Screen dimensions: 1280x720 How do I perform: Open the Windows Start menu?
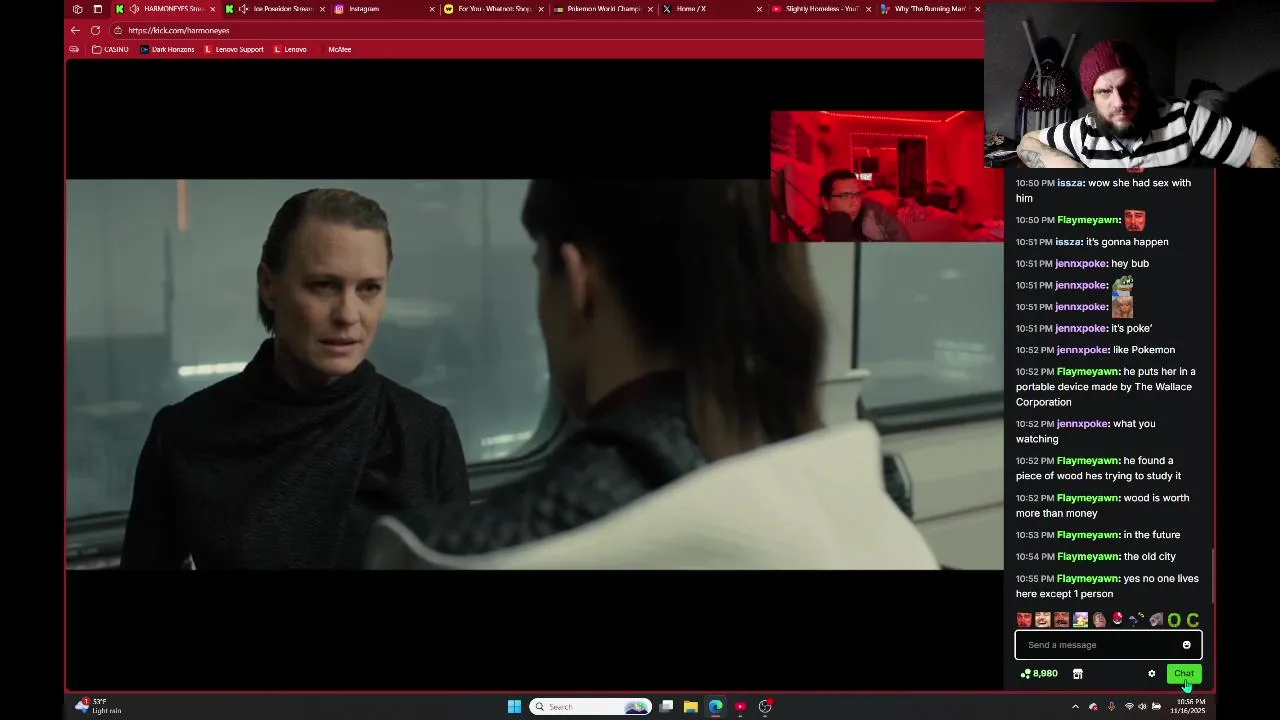514,707
